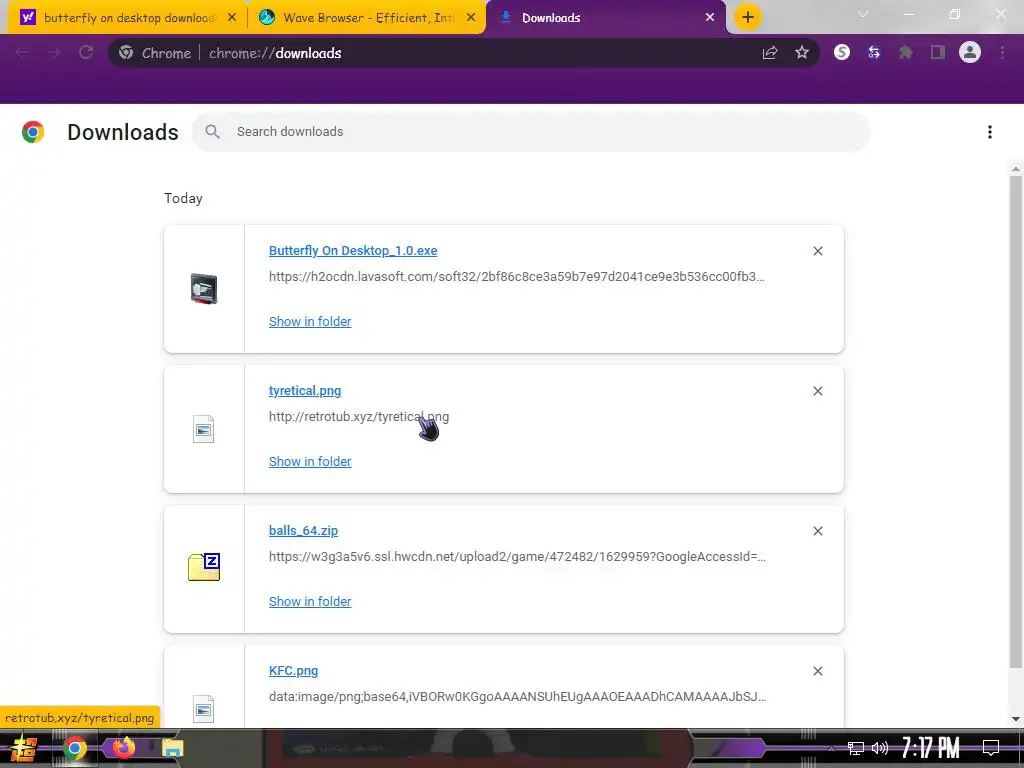The image size is (1024, 768).
Task: Click the Search downloads field
Action: point(531,132)
